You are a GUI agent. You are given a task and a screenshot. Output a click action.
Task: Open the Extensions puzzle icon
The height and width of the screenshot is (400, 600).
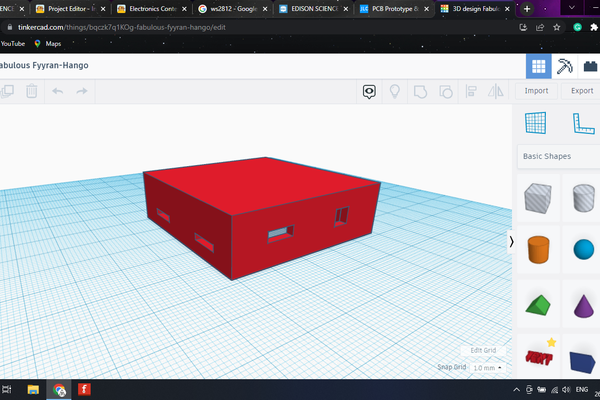coord(593,27)
